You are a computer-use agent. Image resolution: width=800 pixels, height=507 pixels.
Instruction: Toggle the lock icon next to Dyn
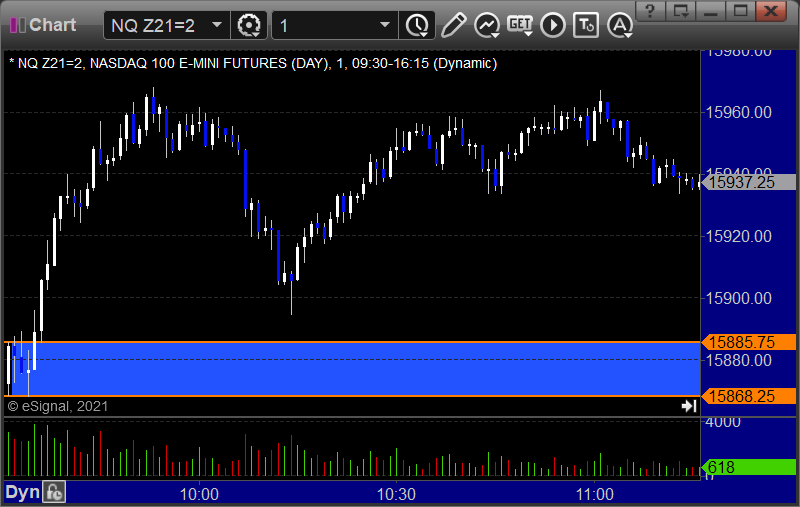[54, 492]
